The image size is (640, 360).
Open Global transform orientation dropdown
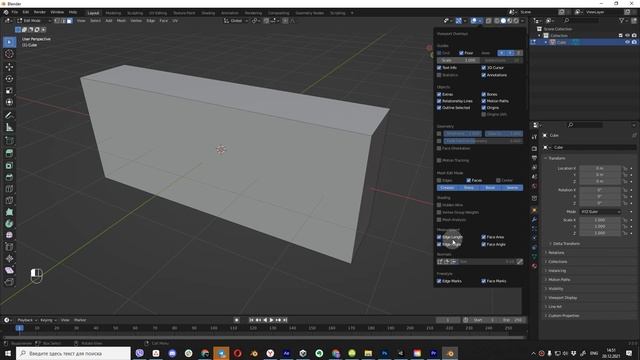[236, 20]
